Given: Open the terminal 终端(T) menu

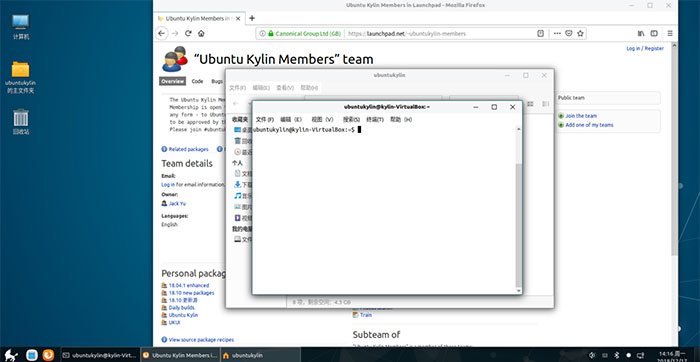Looking at the screenshot, I should tap(375, 120).
